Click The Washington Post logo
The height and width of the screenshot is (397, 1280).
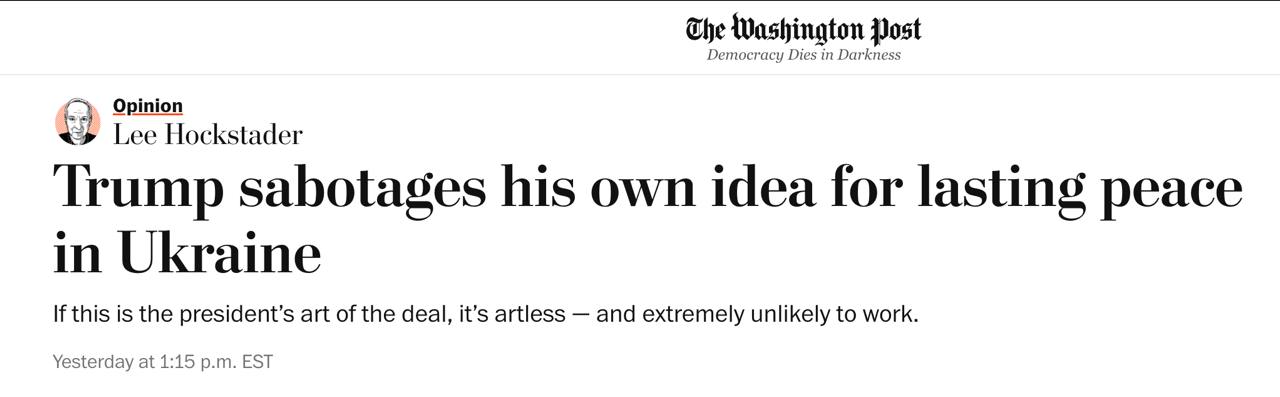tap(804, 29)
